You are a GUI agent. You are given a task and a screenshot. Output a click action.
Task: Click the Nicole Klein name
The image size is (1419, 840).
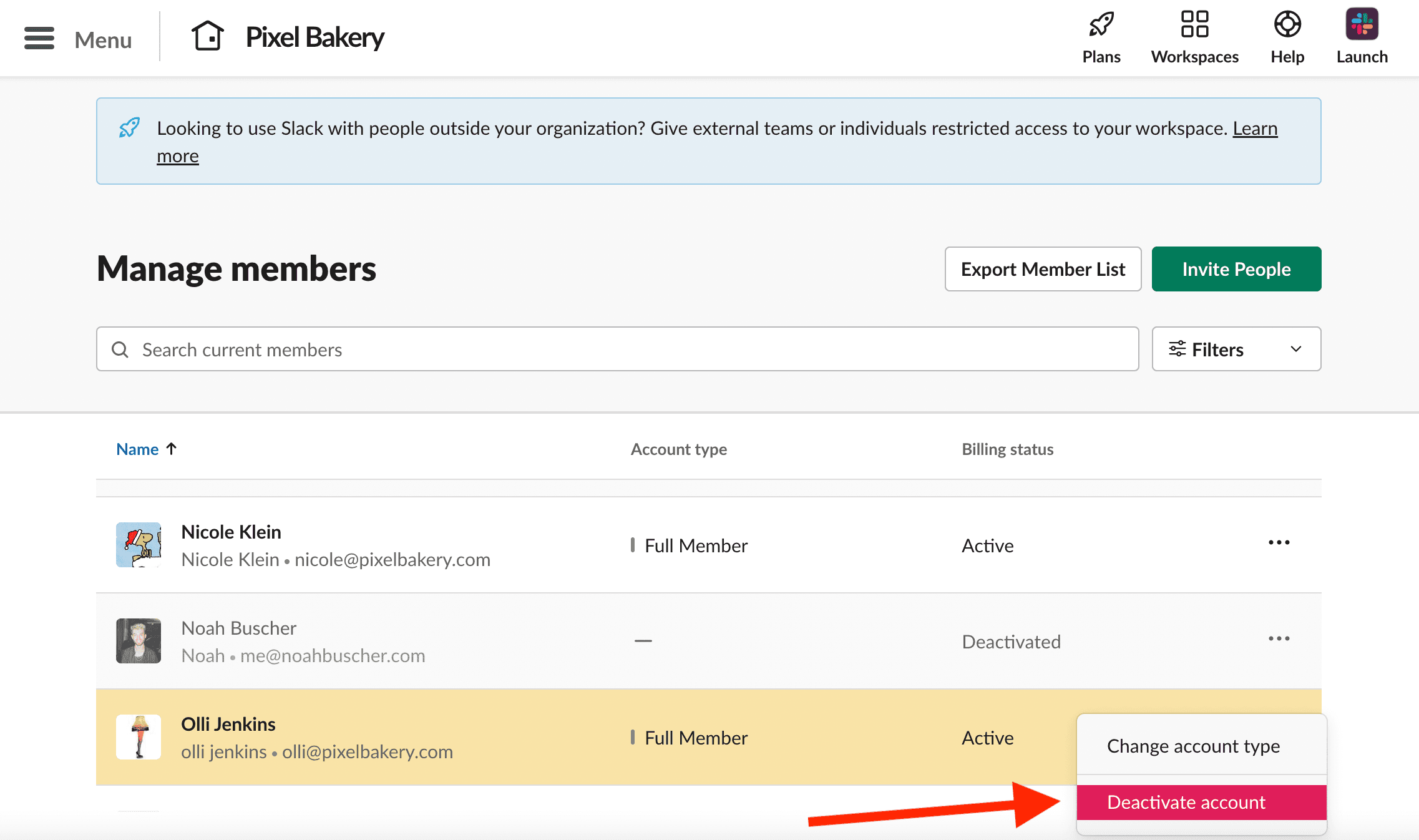pyautogui.click(x=231, y=532)
